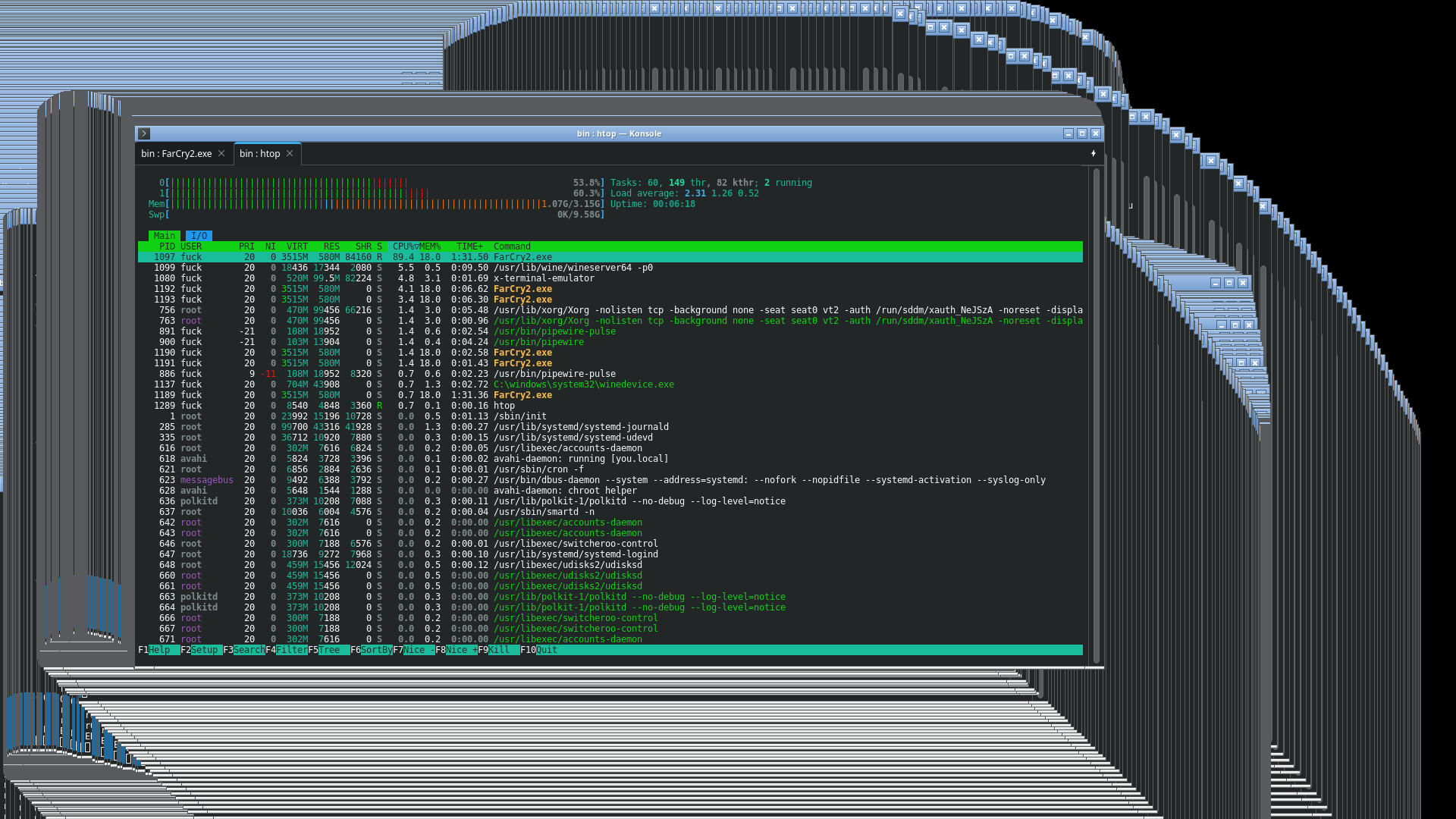The height and width of the screenshot is (819, 1456).
Task: Sort processes by the PRI column
Action: pyautogui.click(x=246, y=246)
